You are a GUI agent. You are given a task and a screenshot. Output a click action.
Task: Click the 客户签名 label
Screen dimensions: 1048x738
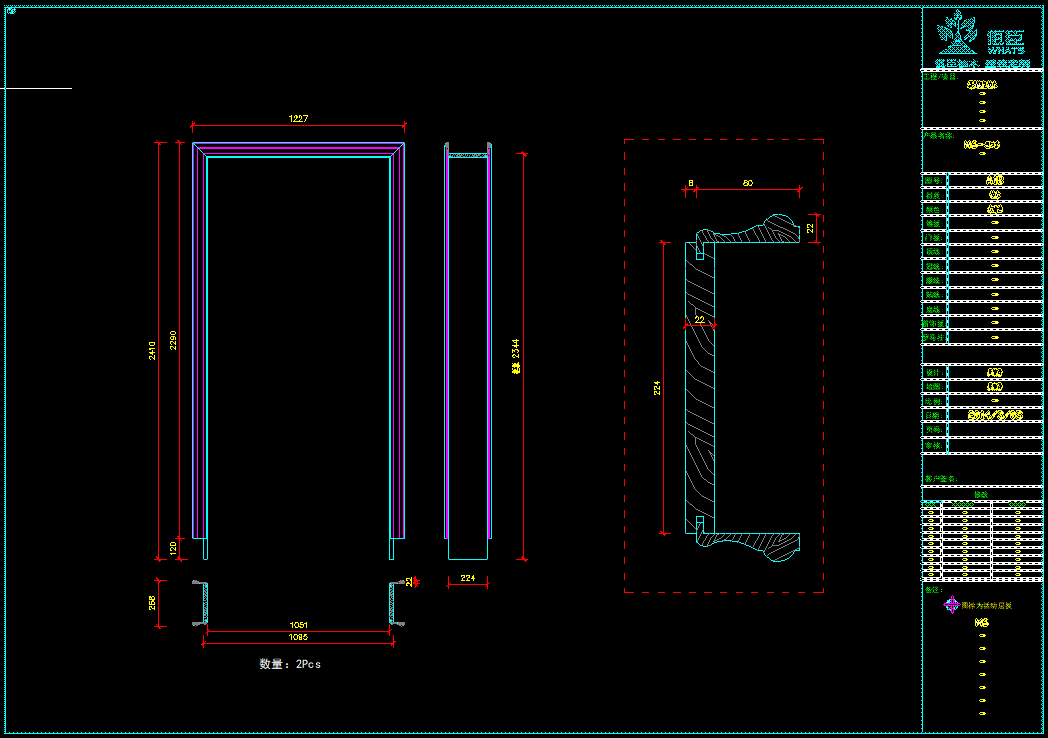[941, 479]
